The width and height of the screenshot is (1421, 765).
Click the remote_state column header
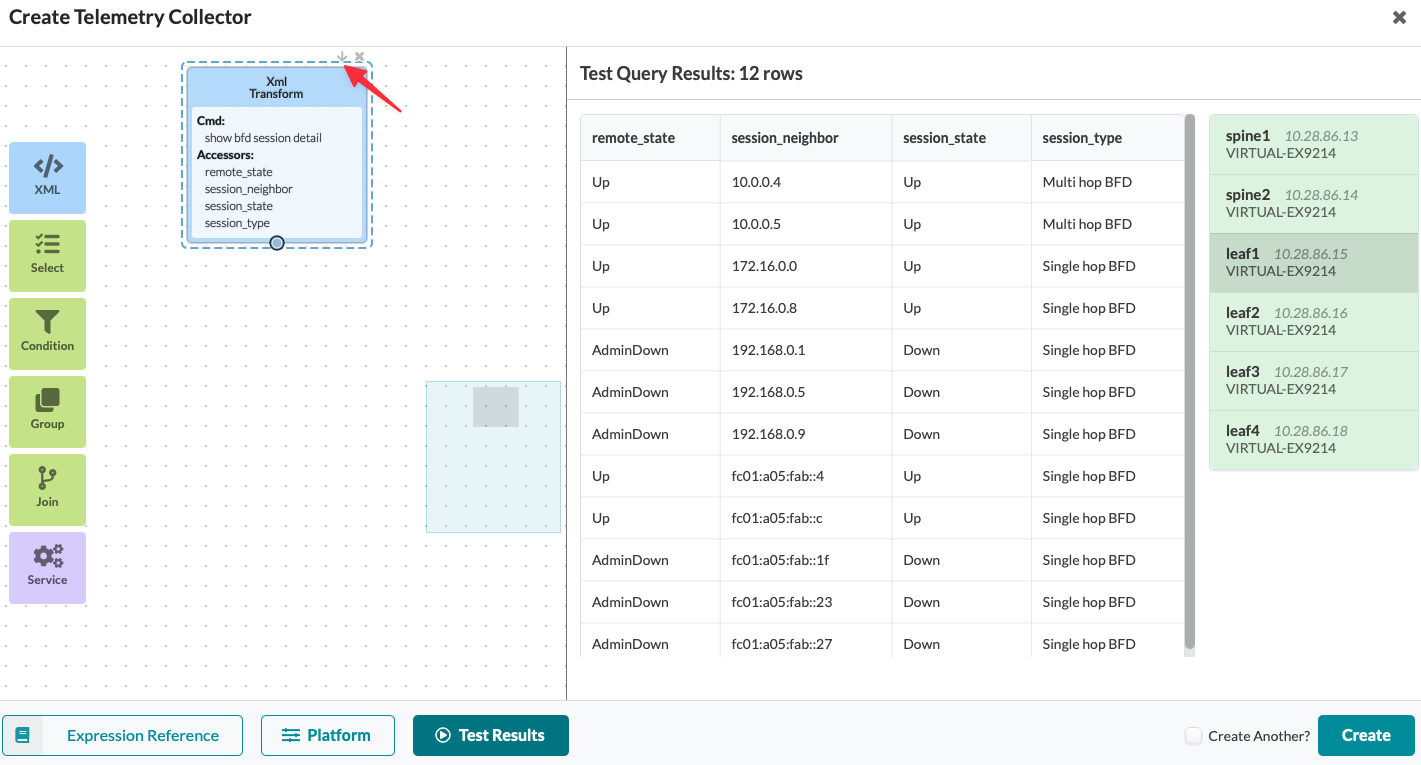[650, 138]
